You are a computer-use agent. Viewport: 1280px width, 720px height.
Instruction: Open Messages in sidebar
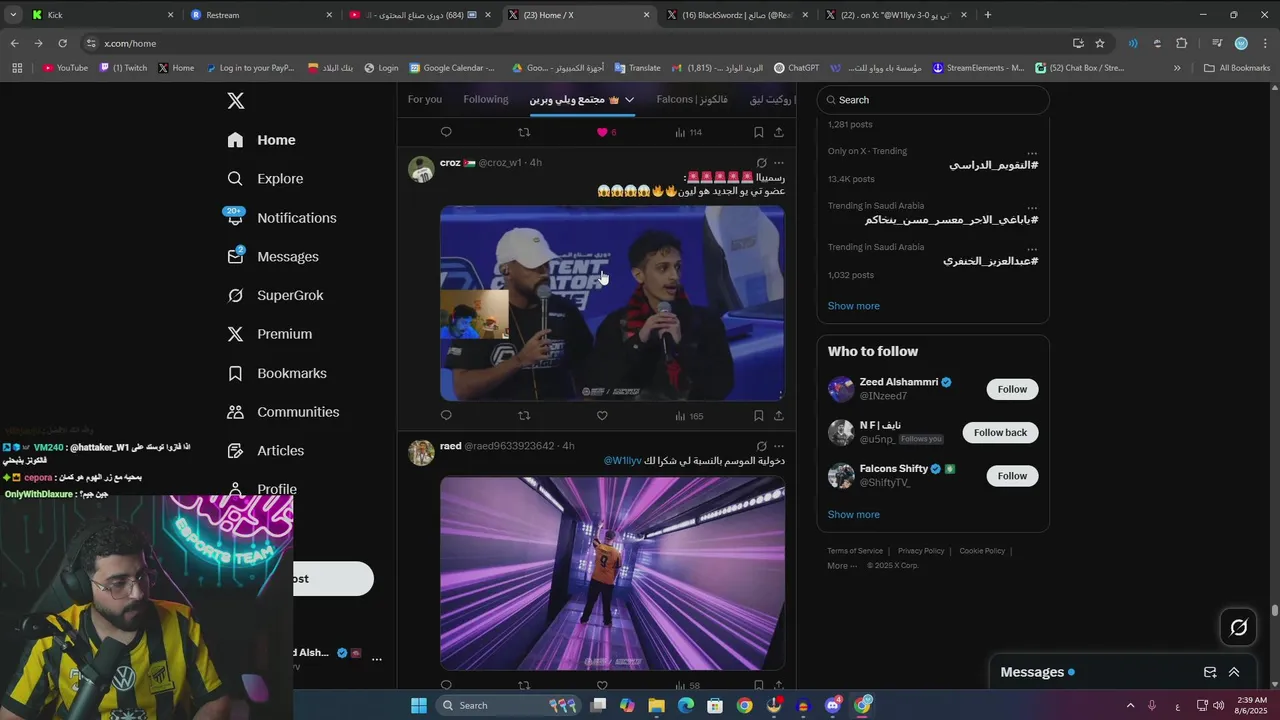coord(273,257)
